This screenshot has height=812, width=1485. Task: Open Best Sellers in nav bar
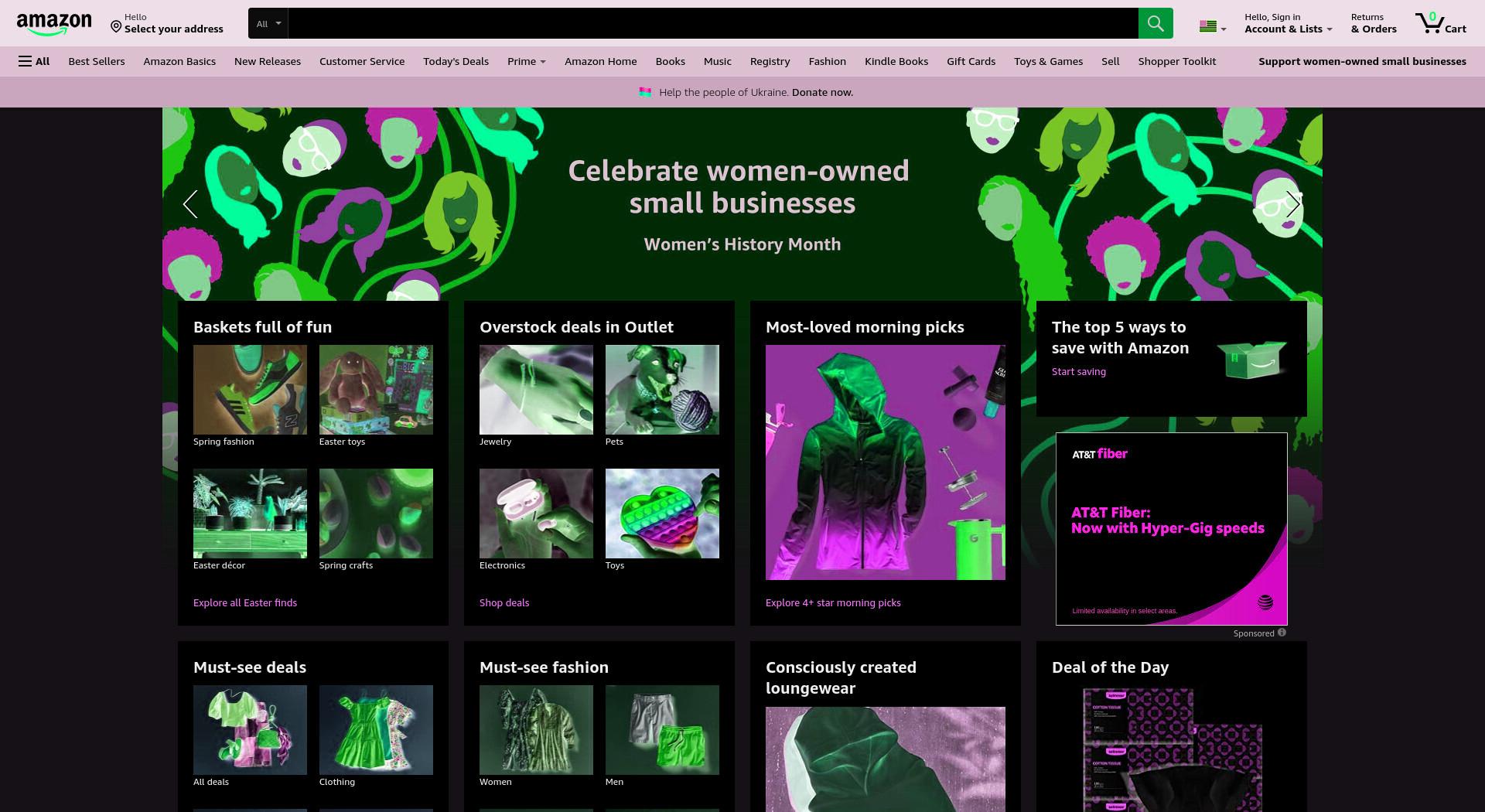click(x=97, y=61)
